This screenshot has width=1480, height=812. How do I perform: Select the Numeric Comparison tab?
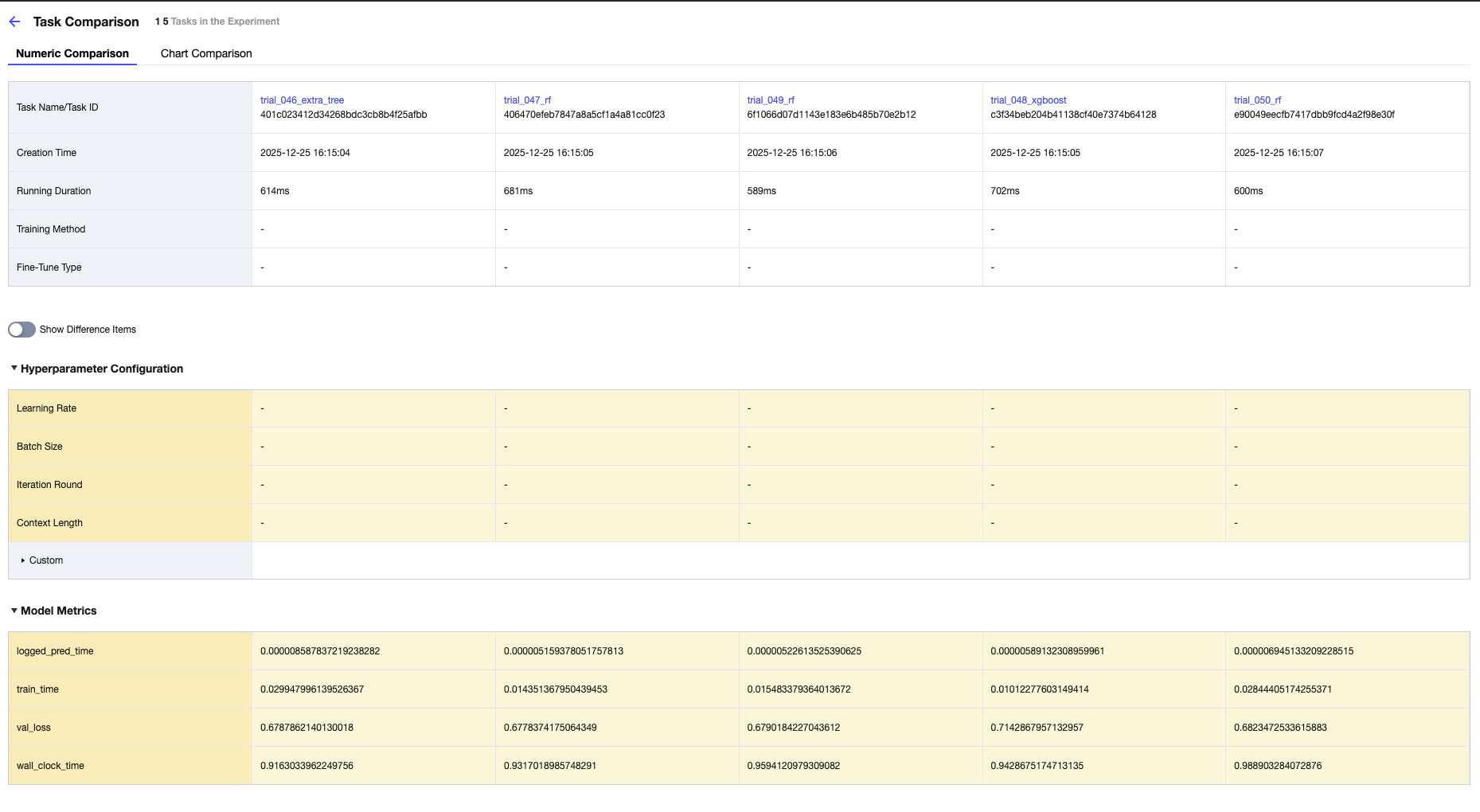pyautogui.click(x=72, y=53)
